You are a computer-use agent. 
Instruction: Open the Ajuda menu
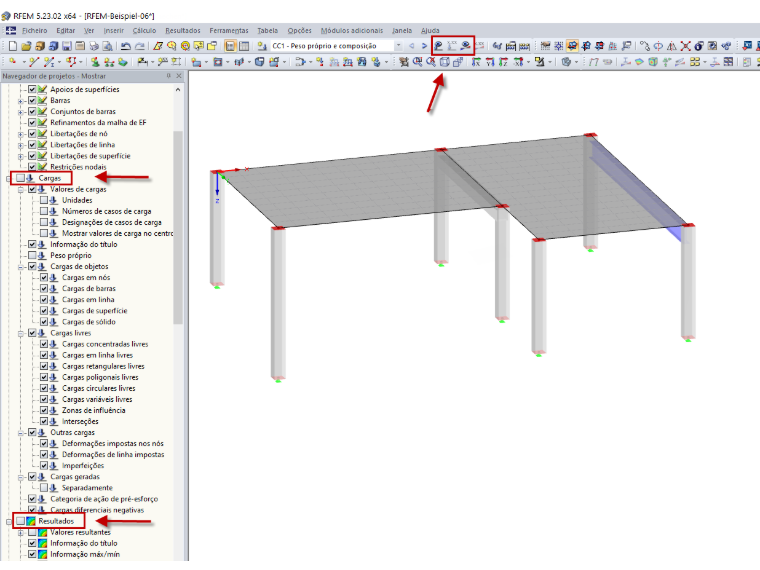pyautogui.click(x=430, y=30)
